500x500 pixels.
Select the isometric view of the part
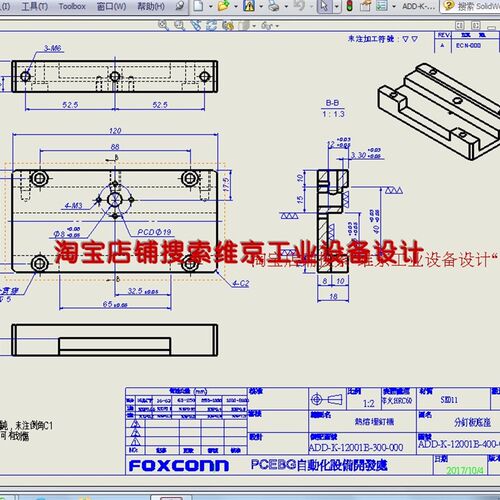pyautogui.click(x=439, y=112)
